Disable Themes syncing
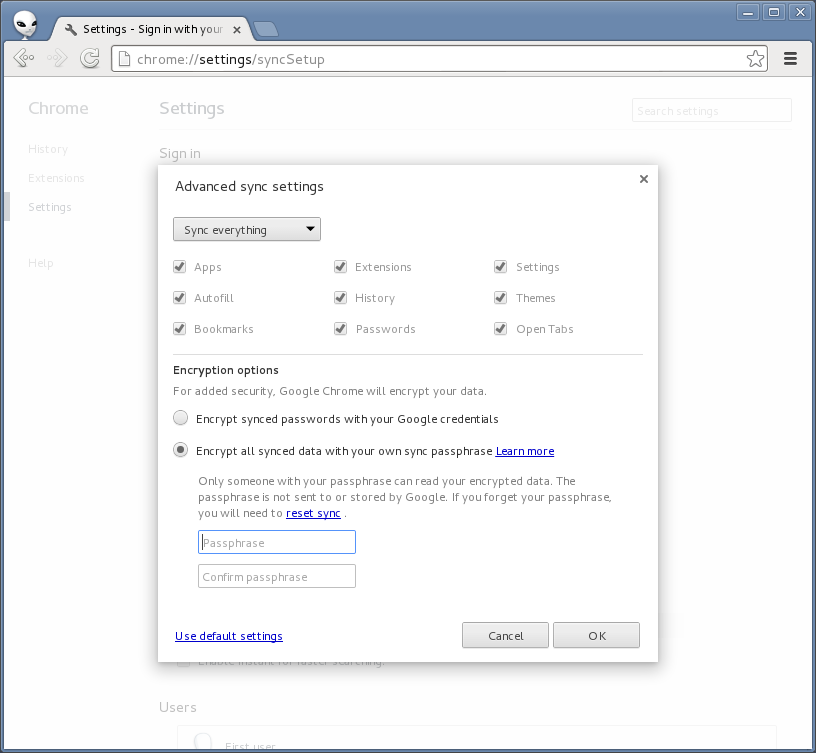Screen dimensions: 816x753 [x=500, y=297]
